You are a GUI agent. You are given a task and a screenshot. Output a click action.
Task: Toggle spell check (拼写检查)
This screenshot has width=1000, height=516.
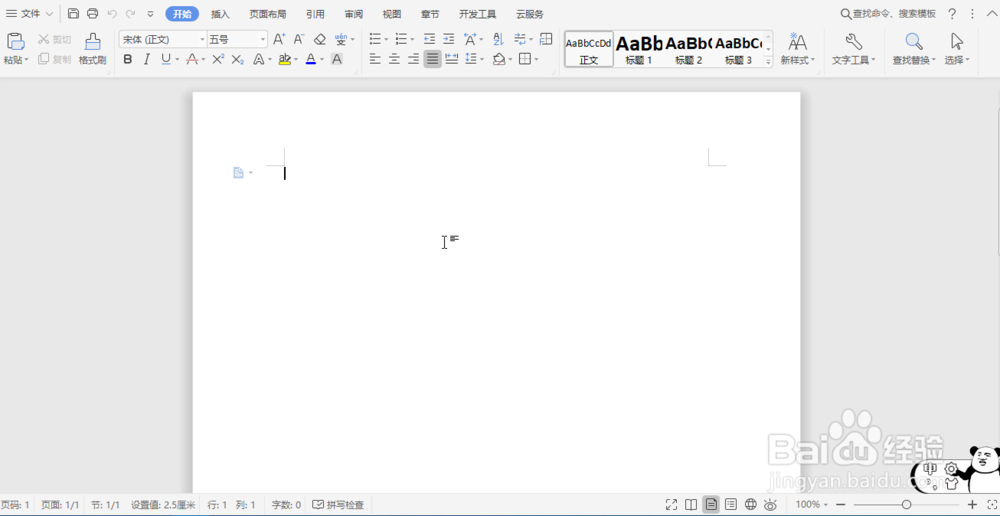click(338, 505)
